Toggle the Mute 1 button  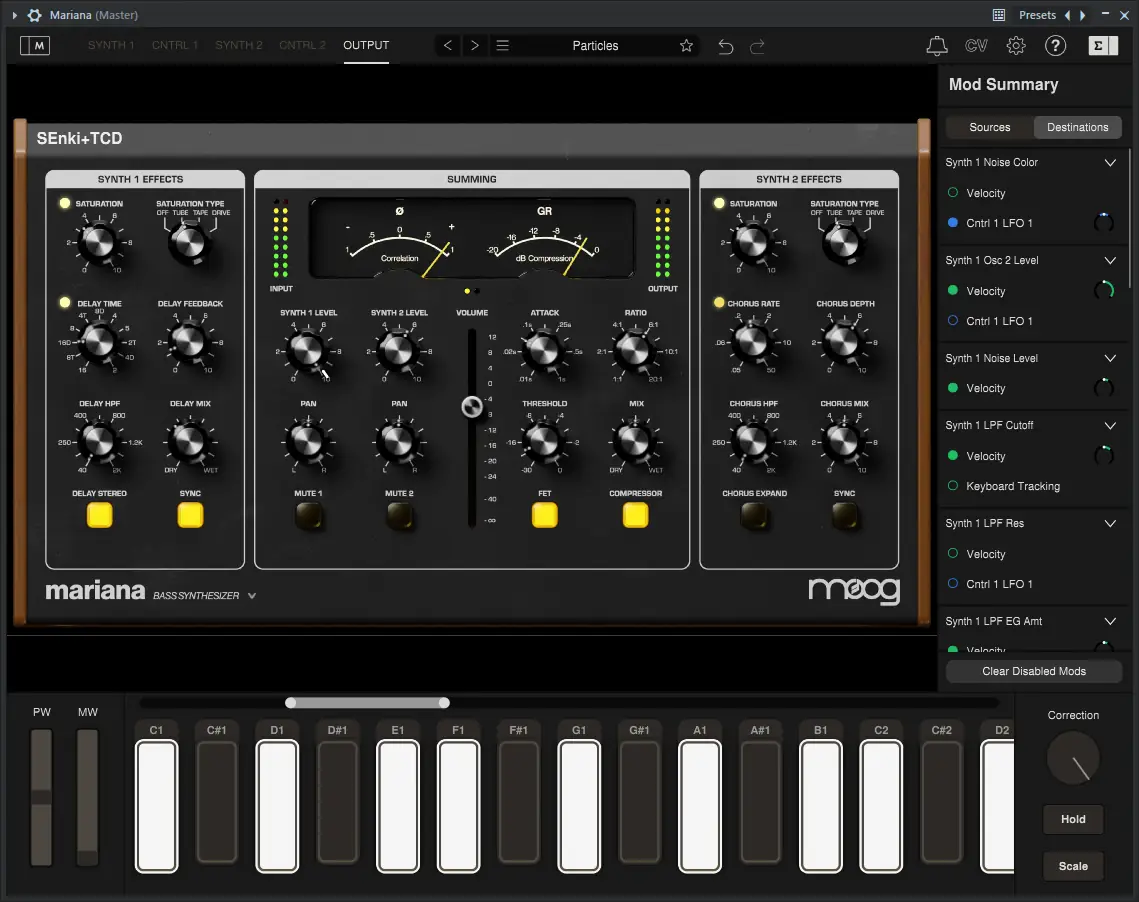[309, 516]
